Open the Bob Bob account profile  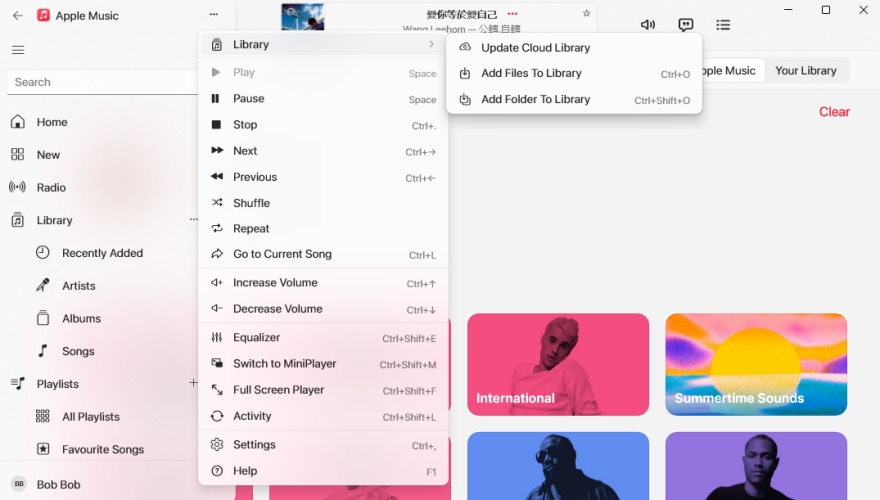click(x=58, y=484)
